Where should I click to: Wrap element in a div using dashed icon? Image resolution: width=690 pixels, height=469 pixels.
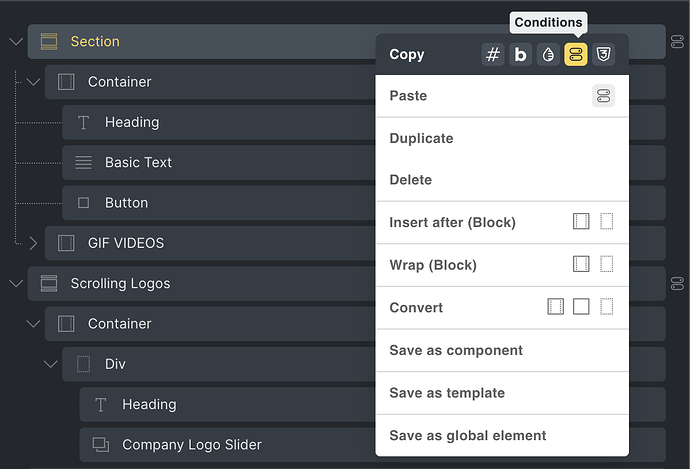pyautogui.click(x=606, y=265)
